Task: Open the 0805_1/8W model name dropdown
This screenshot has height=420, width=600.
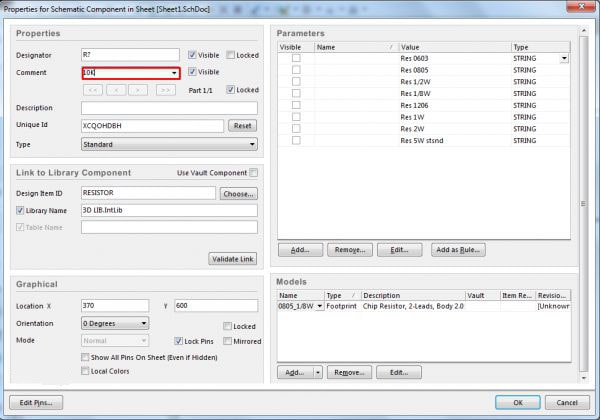Action: pyautogui.click(x=320, y=306)
